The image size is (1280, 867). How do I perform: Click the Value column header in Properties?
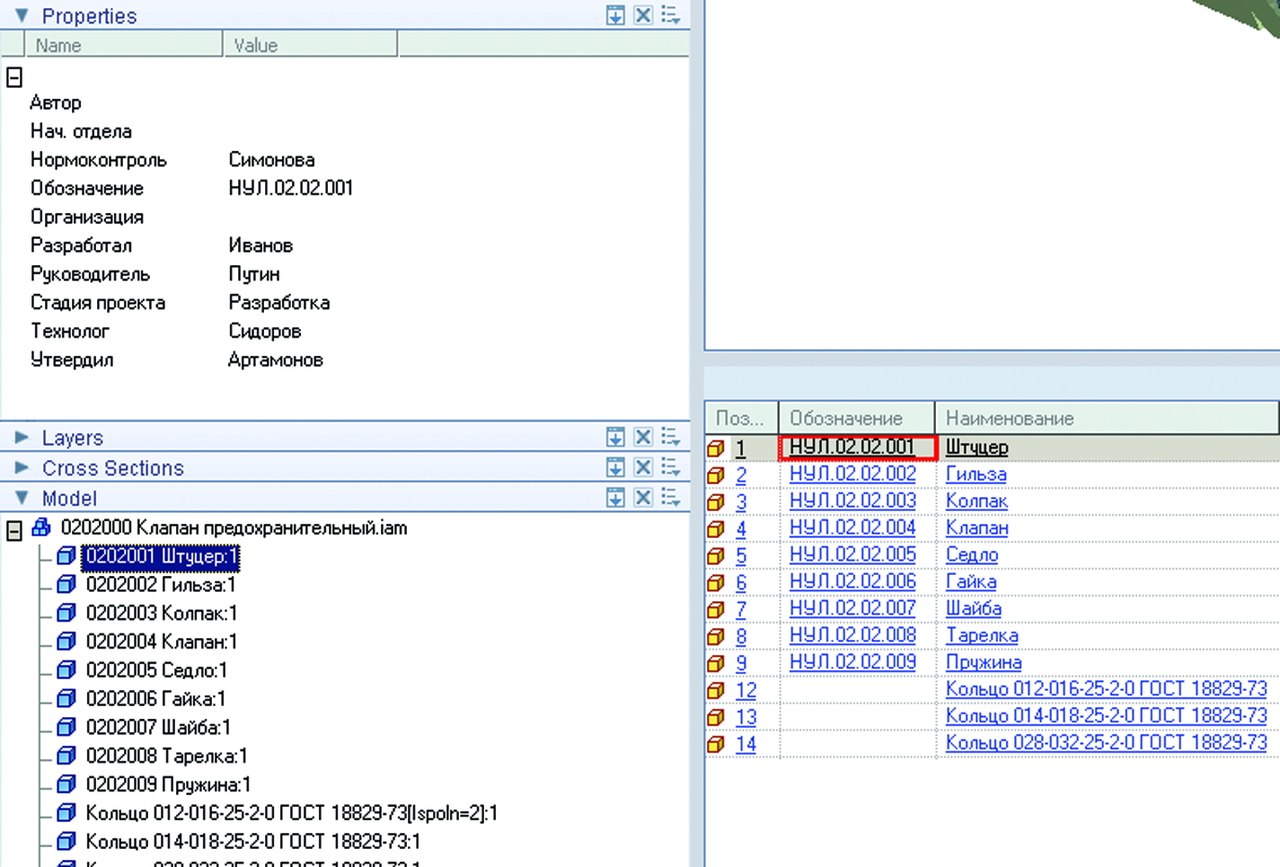(x=310, y=45)
